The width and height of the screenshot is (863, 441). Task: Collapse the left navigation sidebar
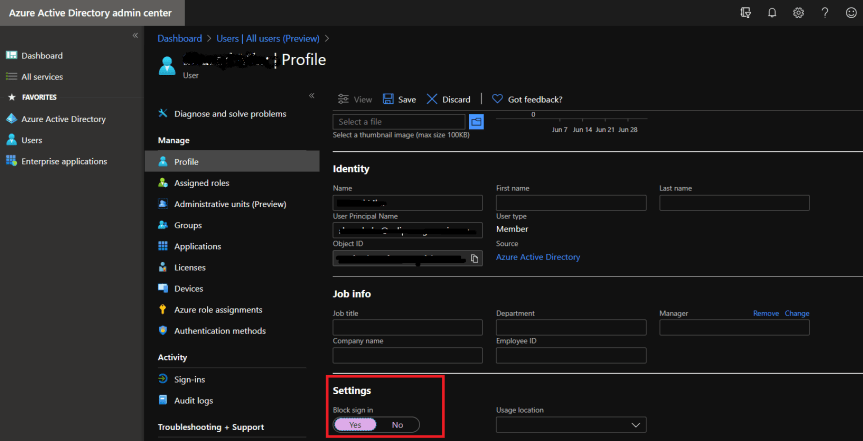(135, 36)
